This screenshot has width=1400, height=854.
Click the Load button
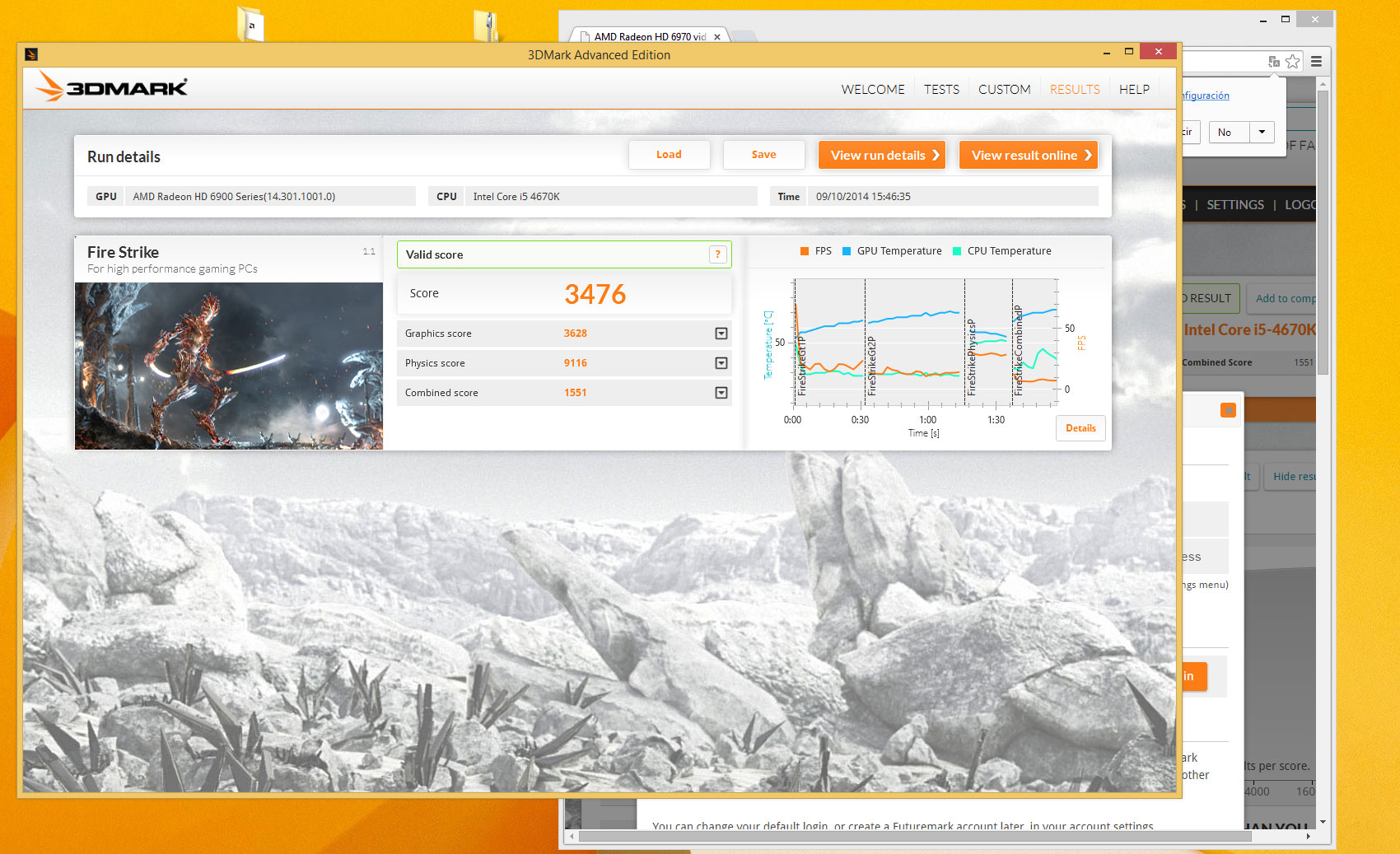[669, 155]
